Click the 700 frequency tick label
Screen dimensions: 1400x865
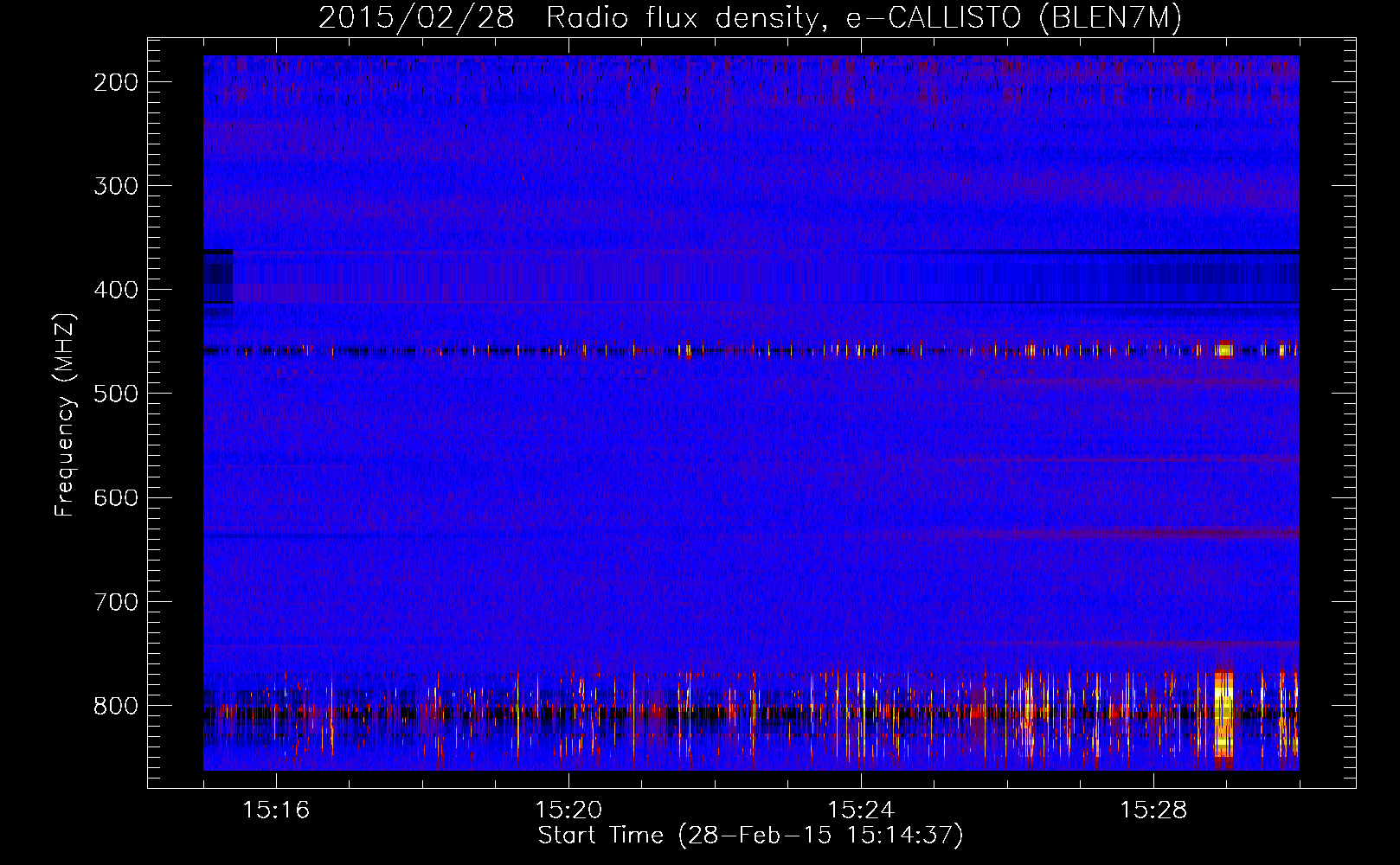[x=116, y=601]
